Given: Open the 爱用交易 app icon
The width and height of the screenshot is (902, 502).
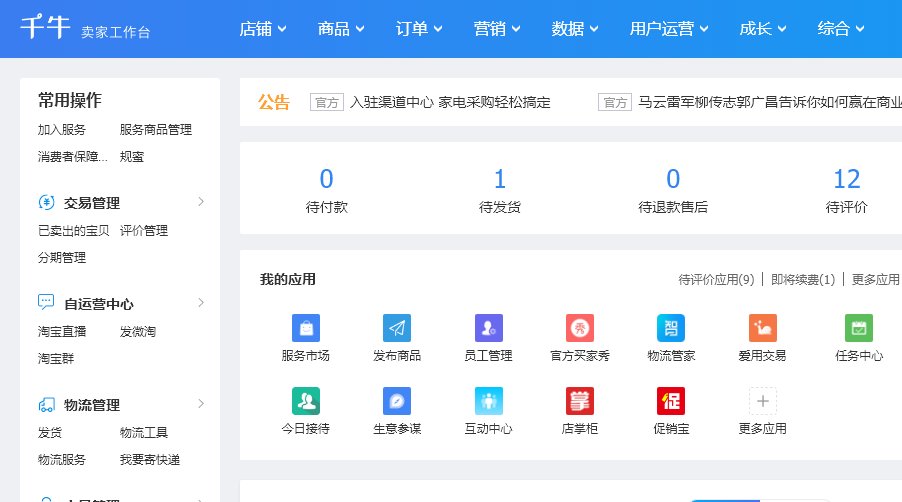Looking at the screenshot, I should 762,328.
